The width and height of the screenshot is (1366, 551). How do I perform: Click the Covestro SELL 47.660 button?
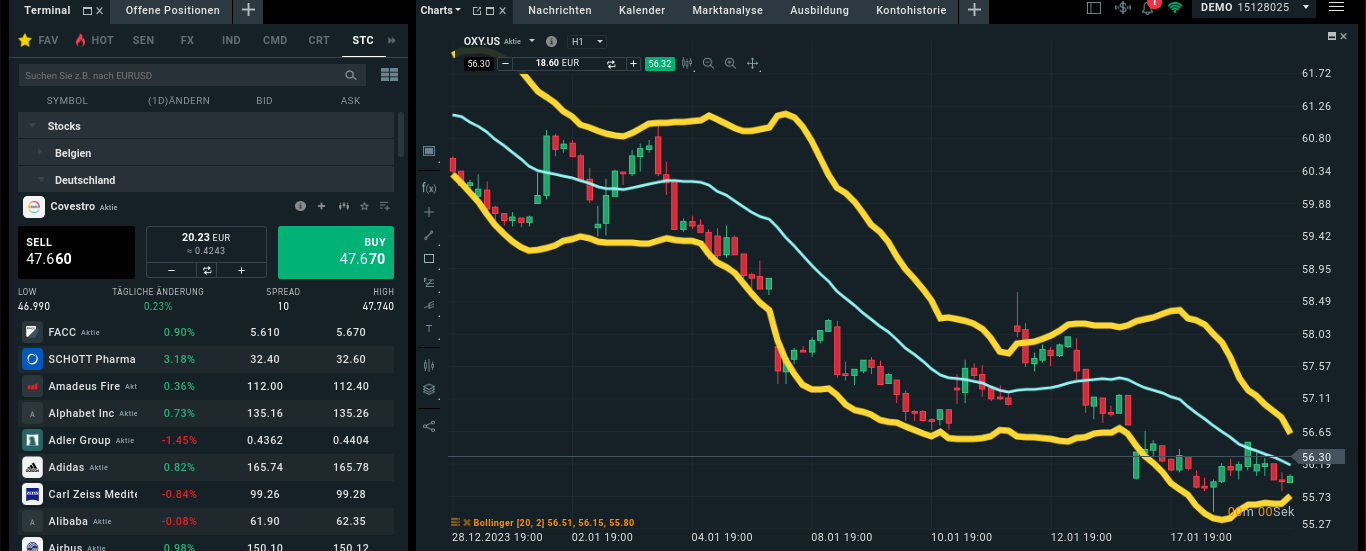(x=76, y=252)
